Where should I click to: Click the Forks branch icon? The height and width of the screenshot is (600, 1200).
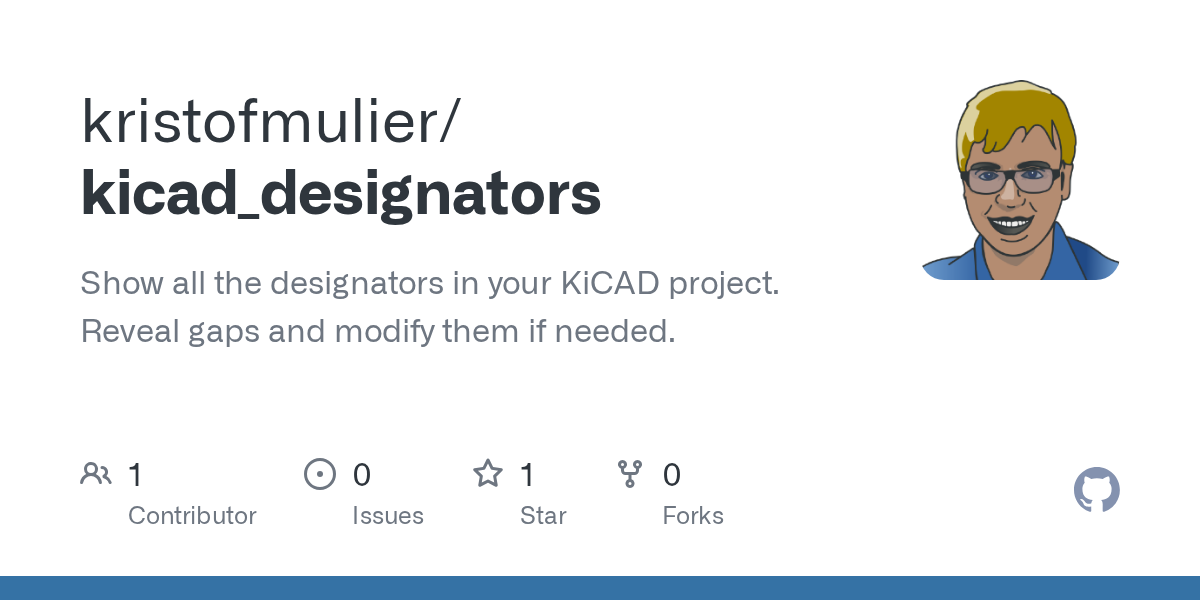(630, 474)
